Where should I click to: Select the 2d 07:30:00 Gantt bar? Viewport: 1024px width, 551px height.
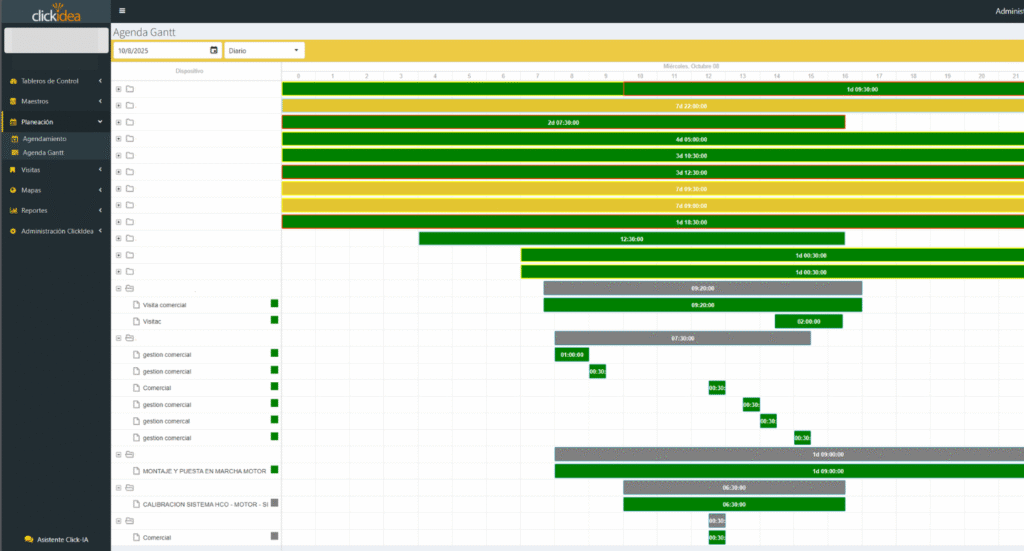click(x=563, y=122)
